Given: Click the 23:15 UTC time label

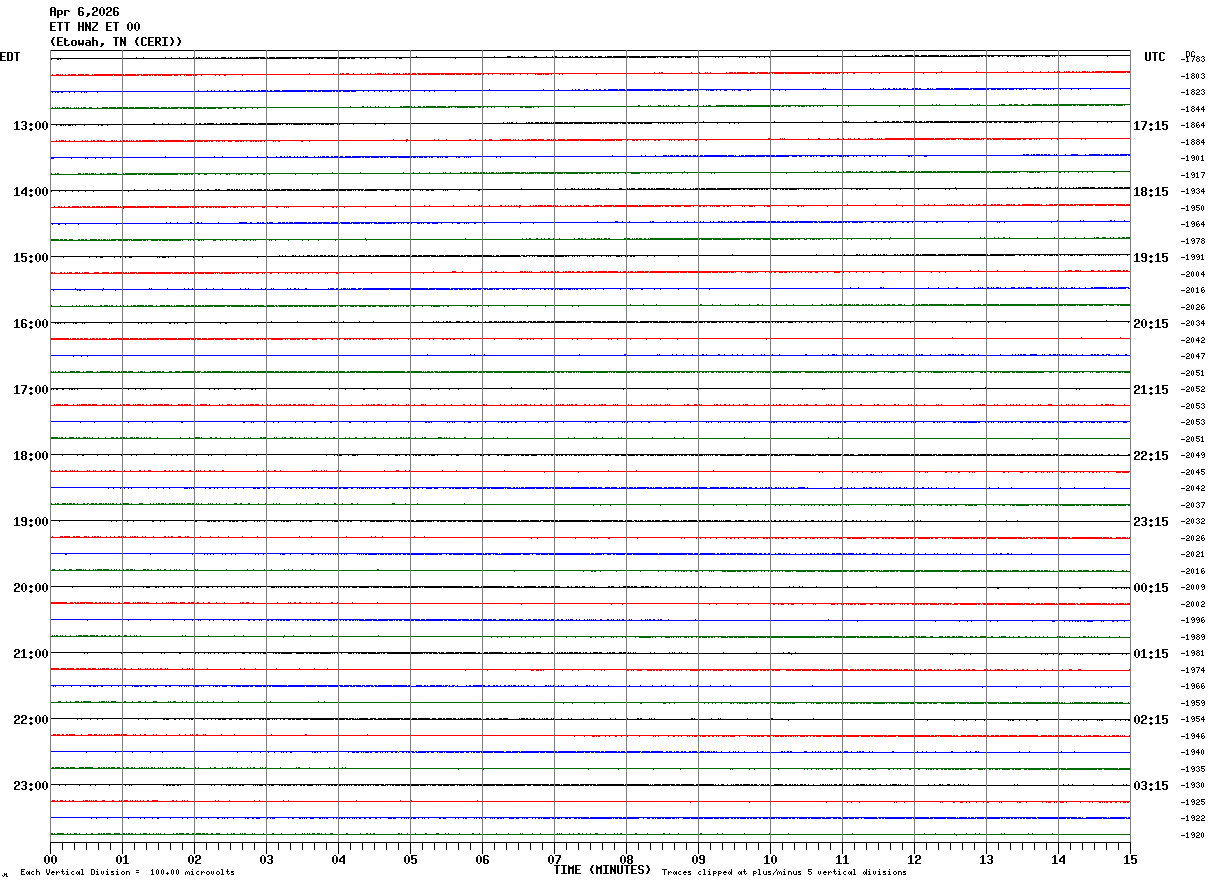Looking at the screenshot, I should click(1151, 522).
